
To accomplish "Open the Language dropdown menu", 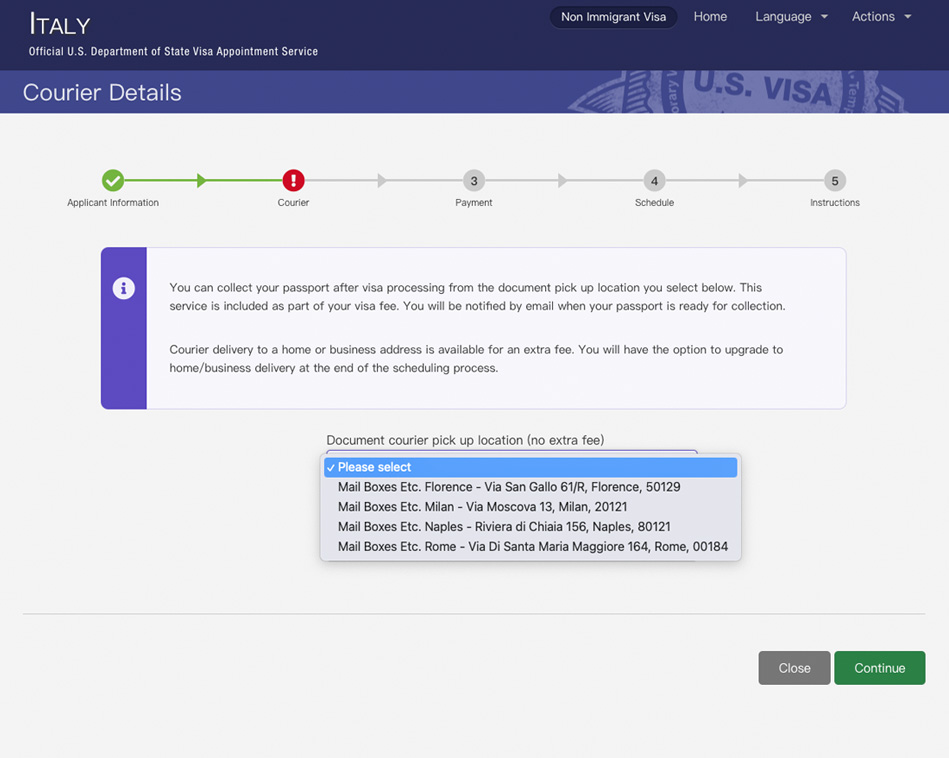I will (x=791, y=17).
